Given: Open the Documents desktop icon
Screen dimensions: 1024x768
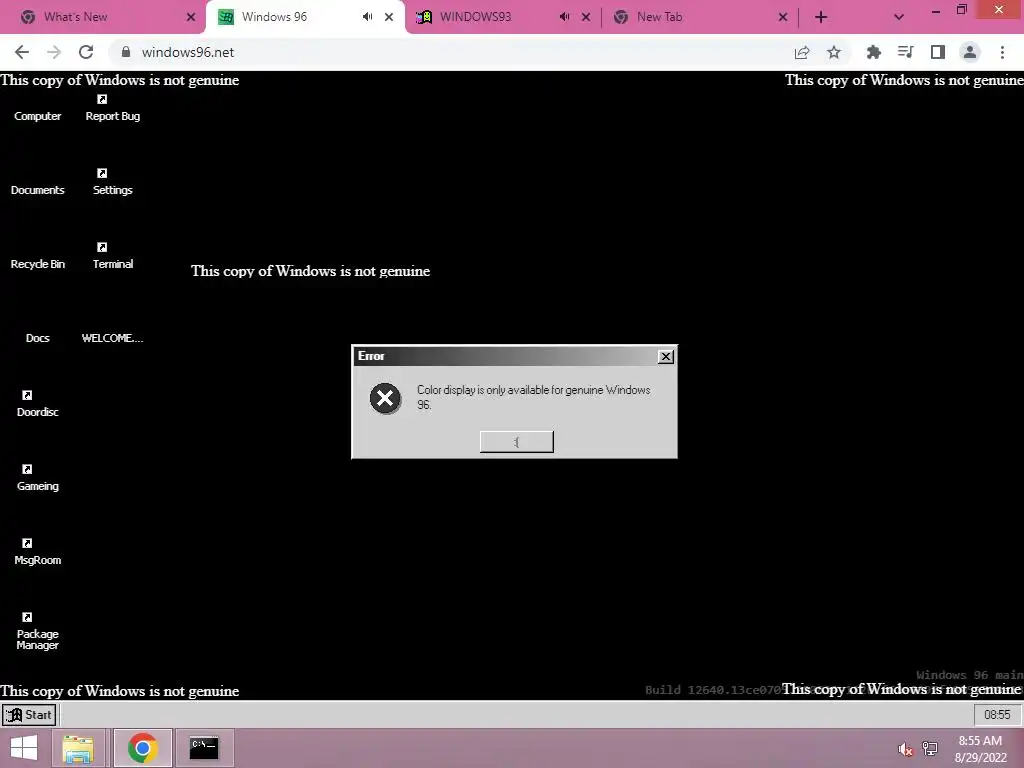Looking at the screenshot, I should pos(37,189).
